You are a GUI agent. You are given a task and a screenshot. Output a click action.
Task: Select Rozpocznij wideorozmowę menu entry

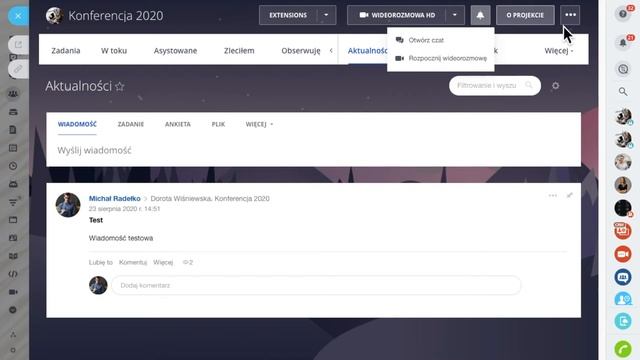[x=440, y=58]
